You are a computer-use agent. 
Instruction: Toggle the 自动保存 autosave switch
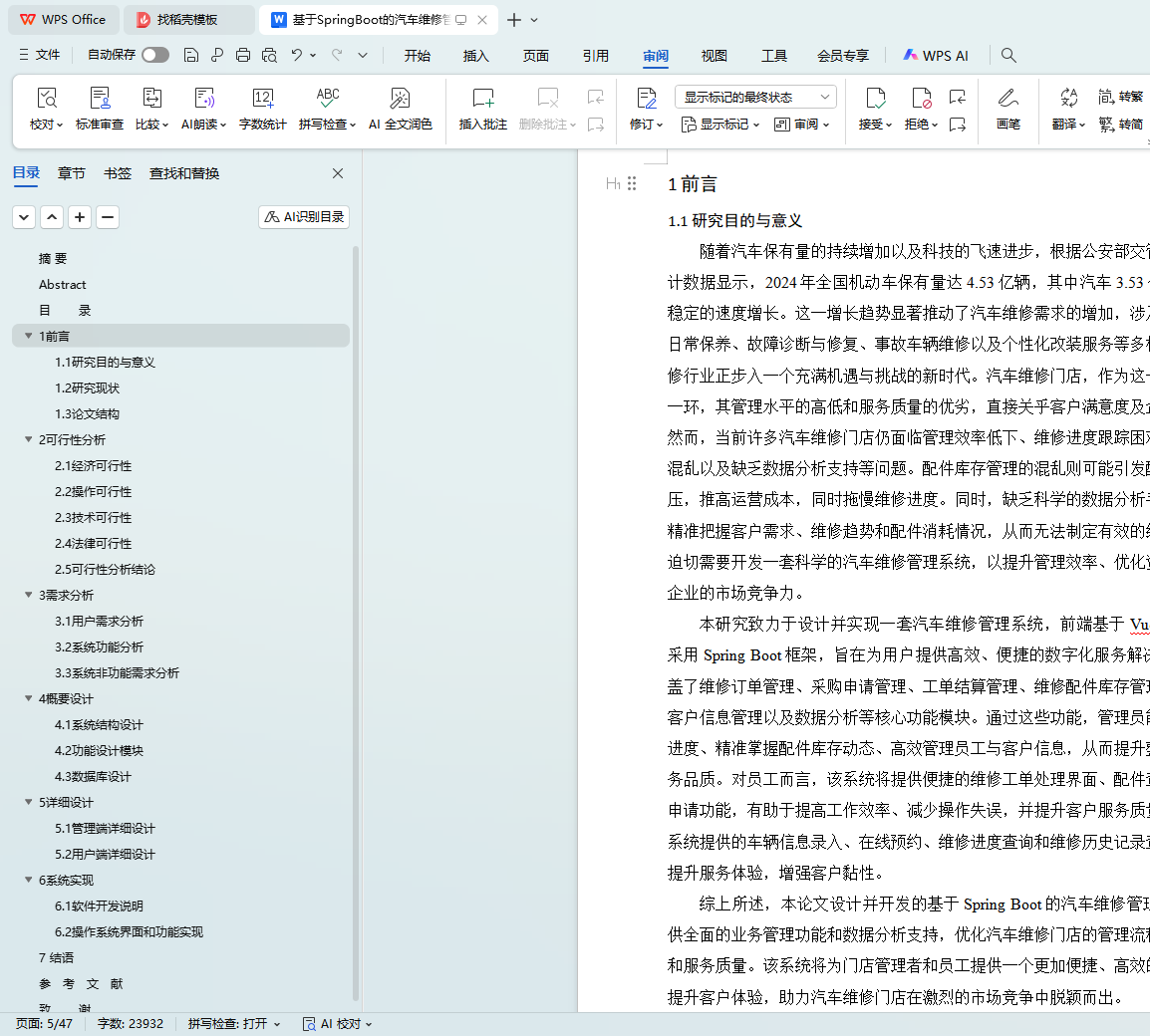(x=154, y=55)
